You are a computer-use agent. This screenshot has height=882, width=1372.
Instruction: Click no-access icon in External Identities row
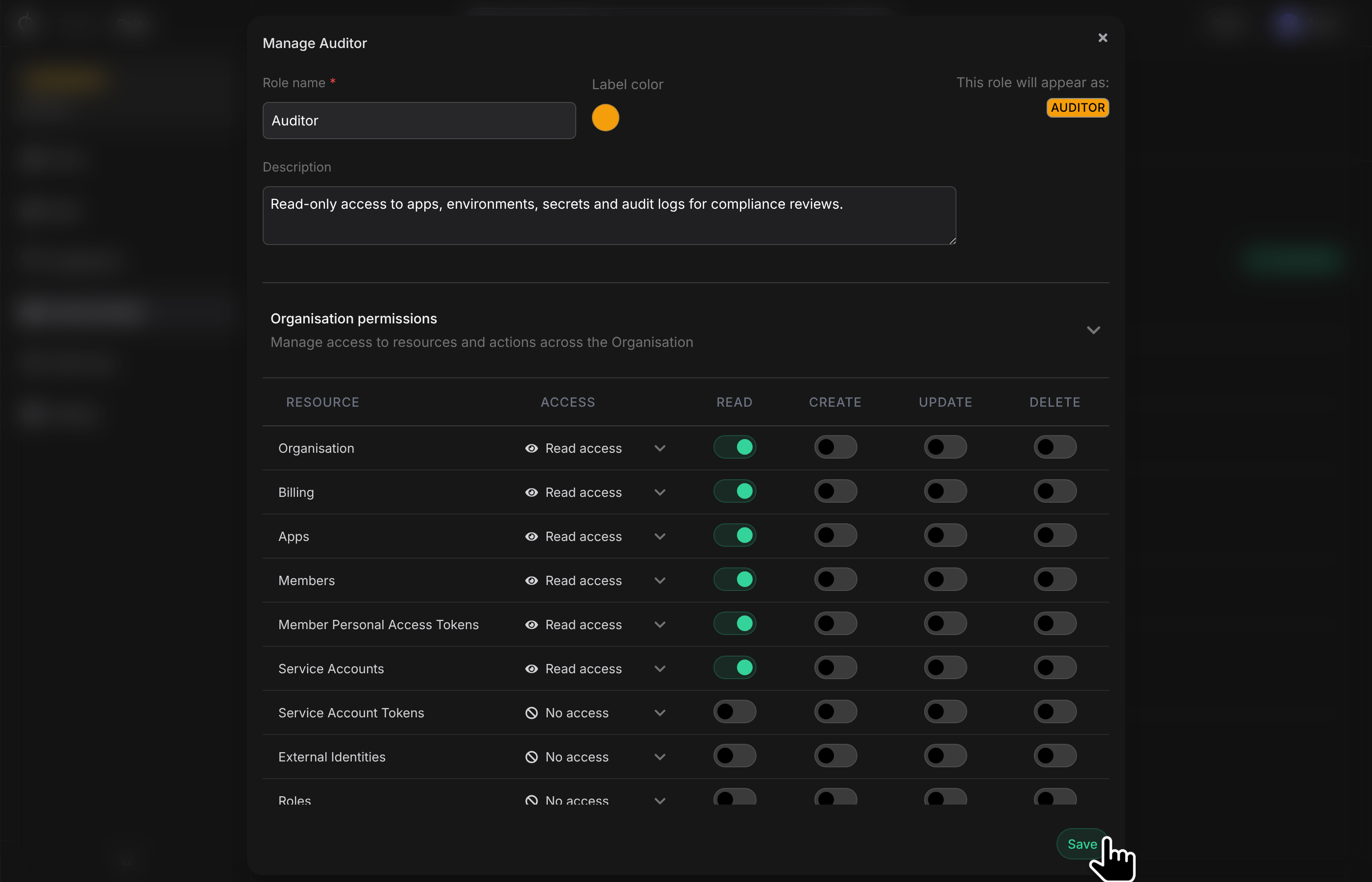click(x=531, y=757)
